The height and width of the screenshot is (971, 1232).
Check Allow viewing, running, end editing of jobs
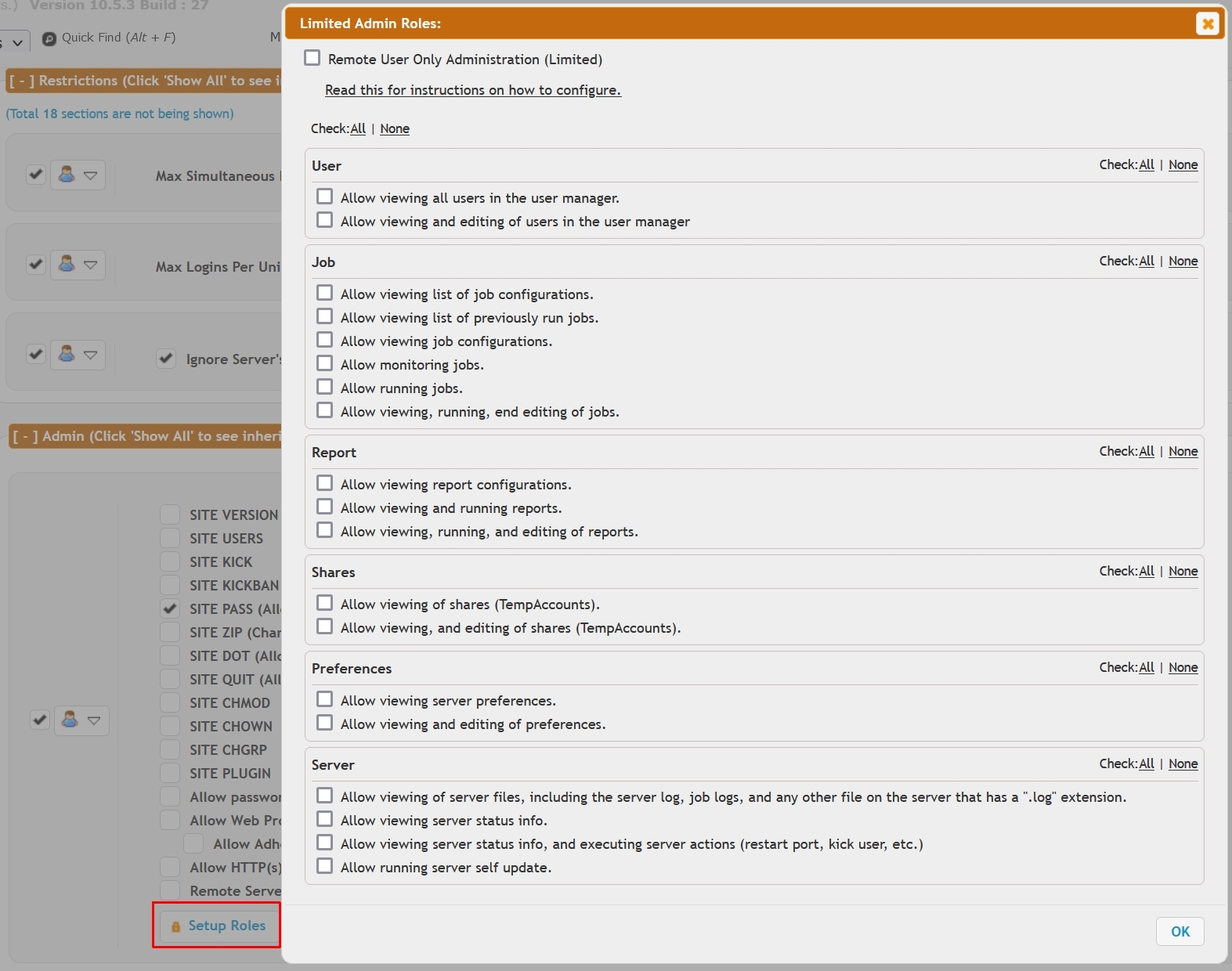(325, 410)
